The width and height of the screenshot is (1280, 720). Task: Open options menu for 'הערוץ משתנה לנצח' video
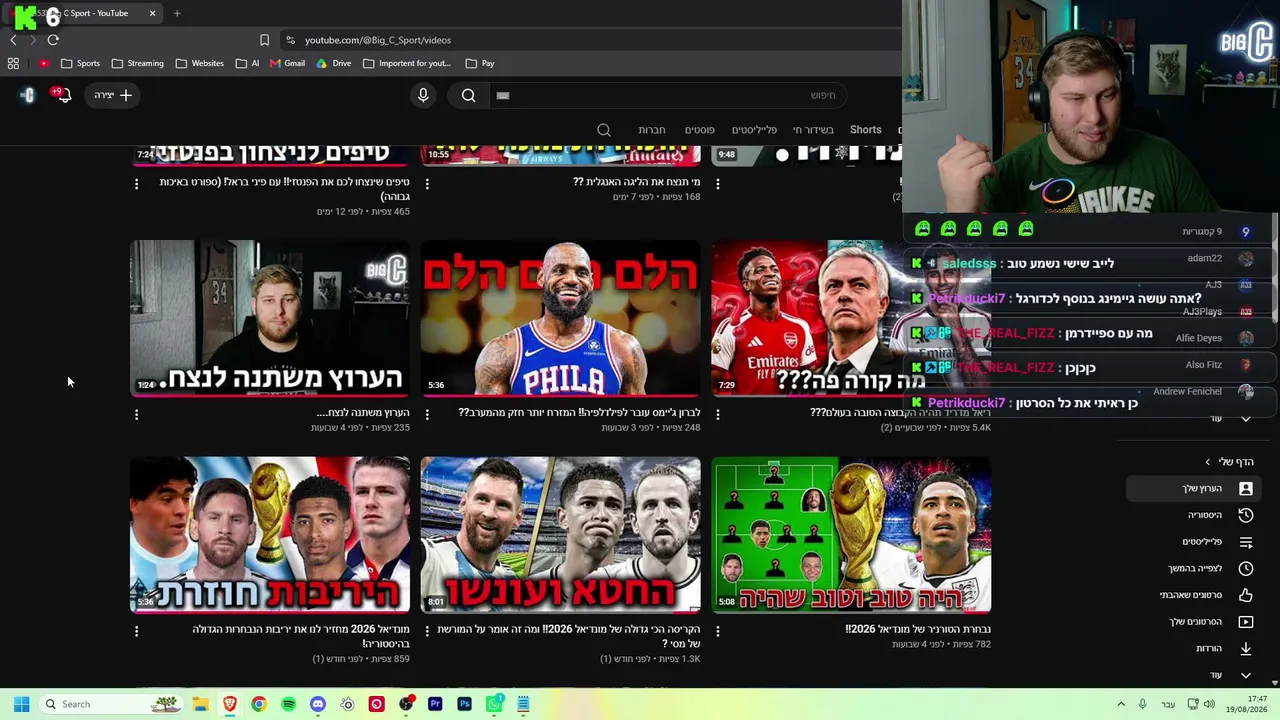[x=137, y=414]
